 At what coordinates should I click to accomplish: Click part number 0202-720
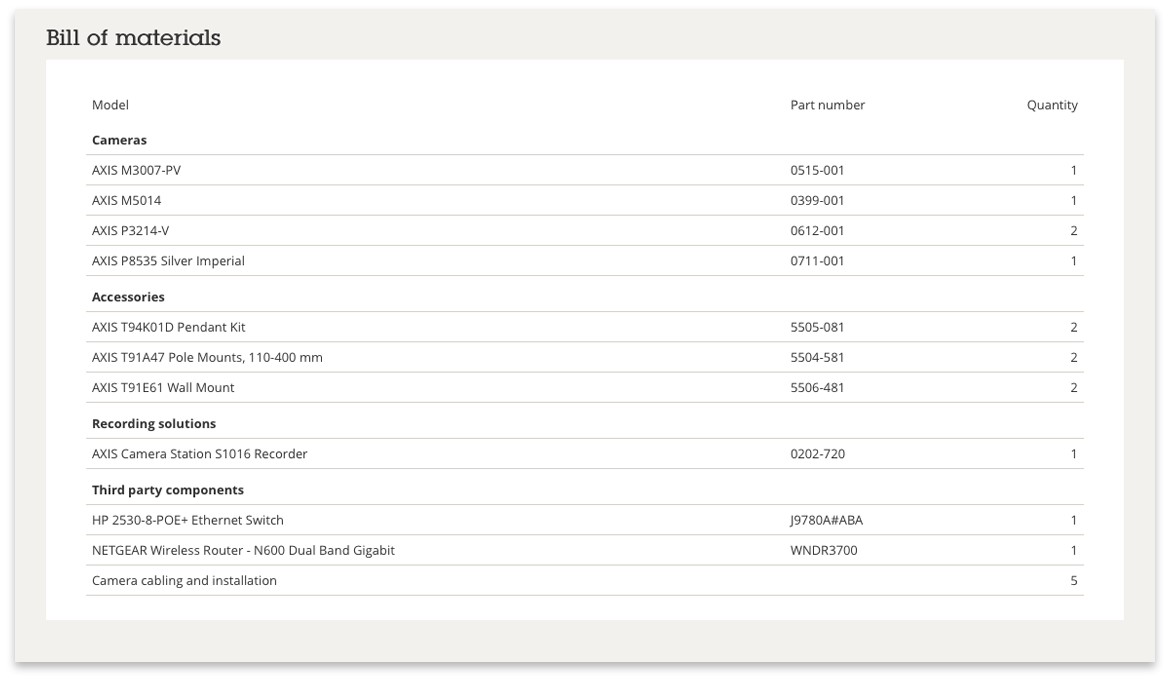[x=818, y=454]
